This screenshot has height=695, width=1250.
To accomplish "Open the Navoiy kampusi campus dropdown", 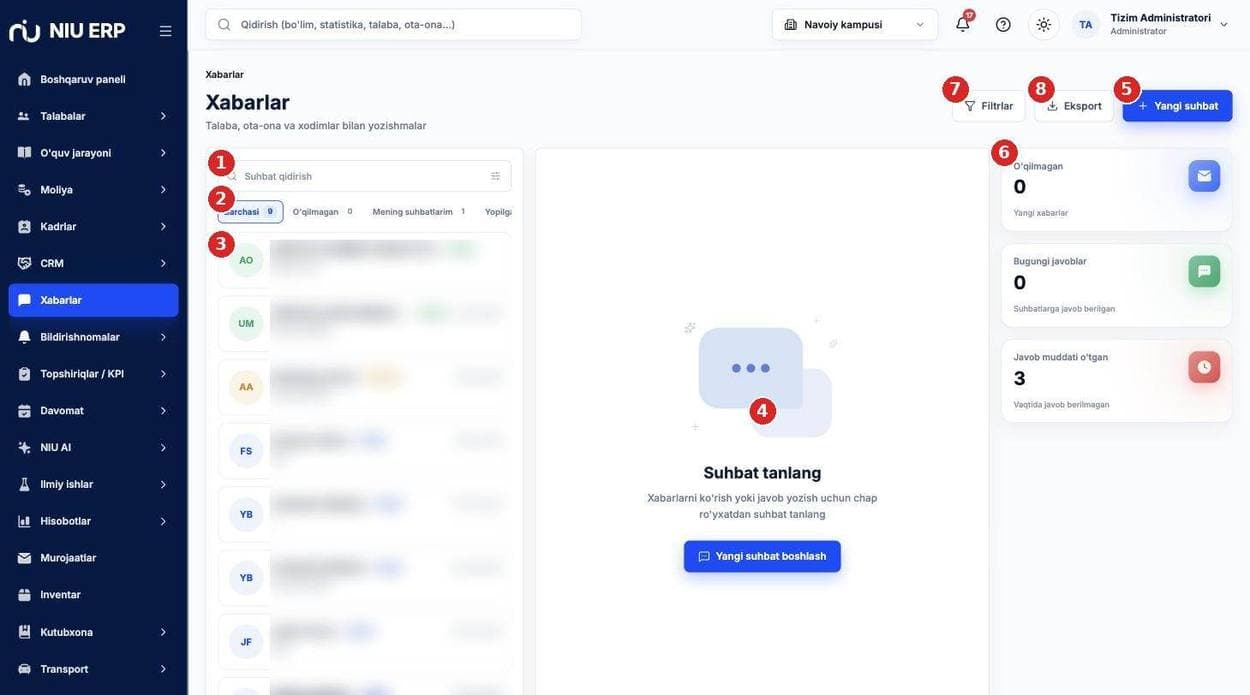I will 855,24.
